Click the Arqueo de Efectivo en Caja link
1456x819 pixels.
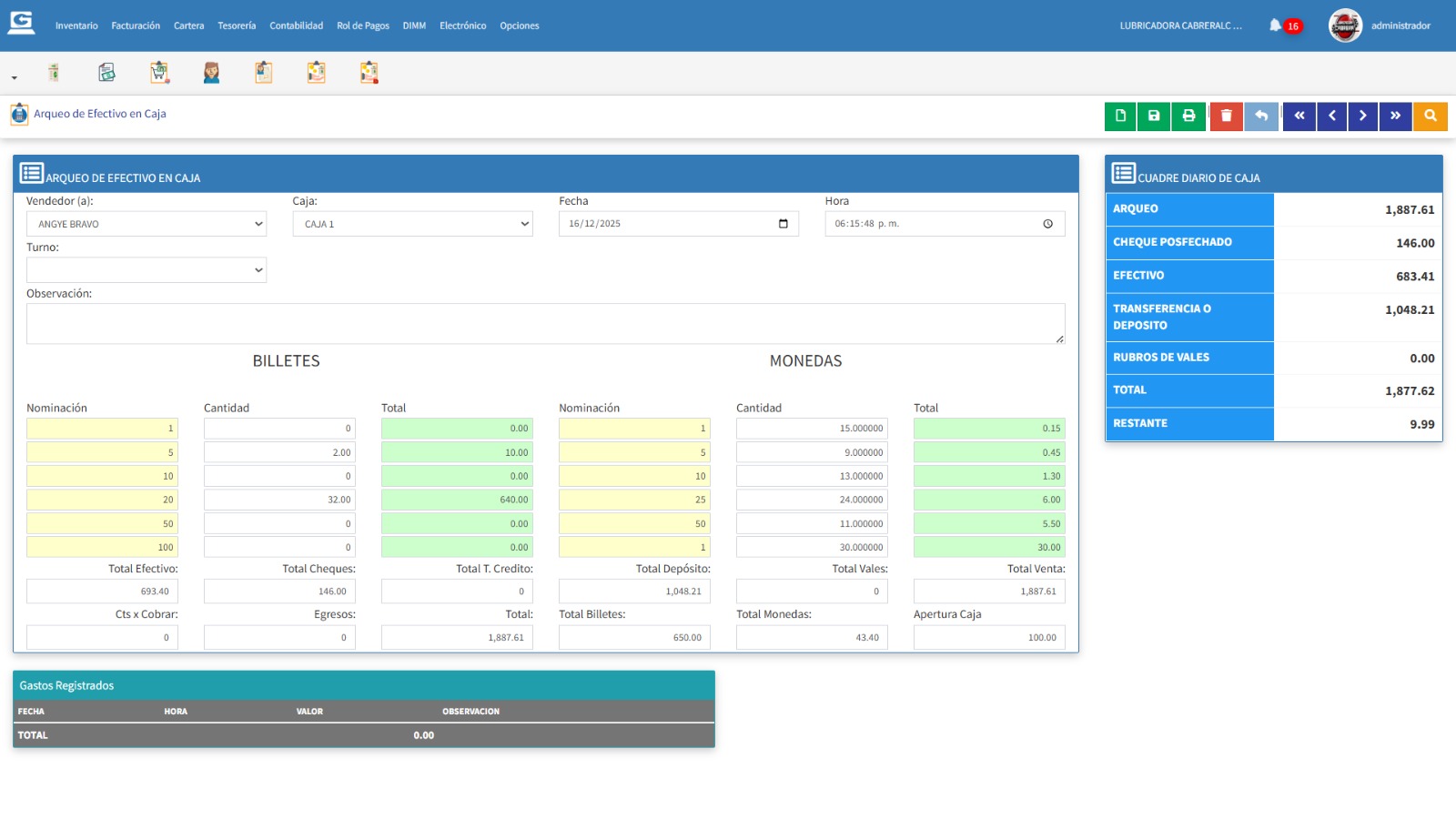pos(99,114)
